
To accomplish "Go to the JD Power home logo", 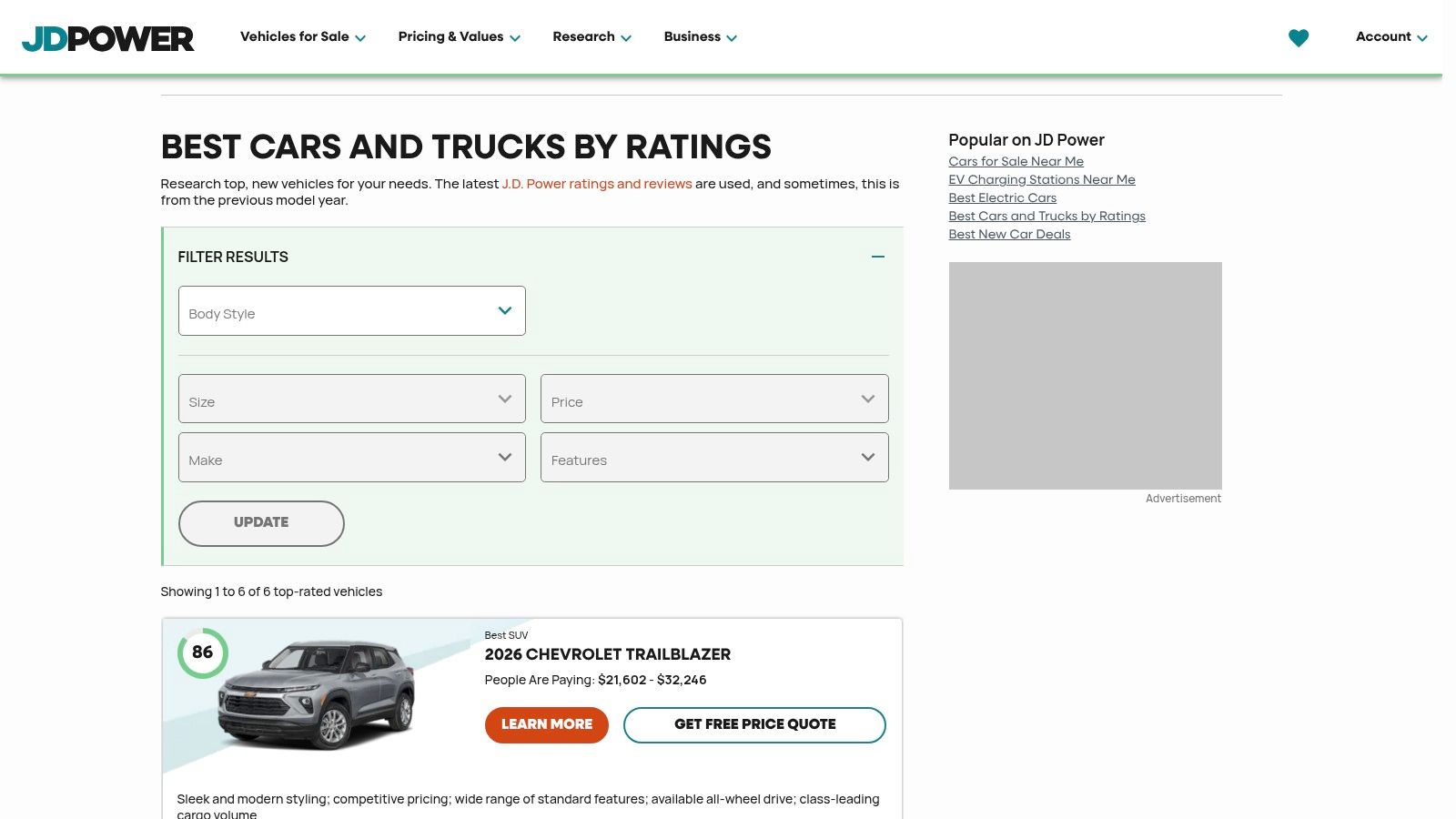I will [108, 38].
